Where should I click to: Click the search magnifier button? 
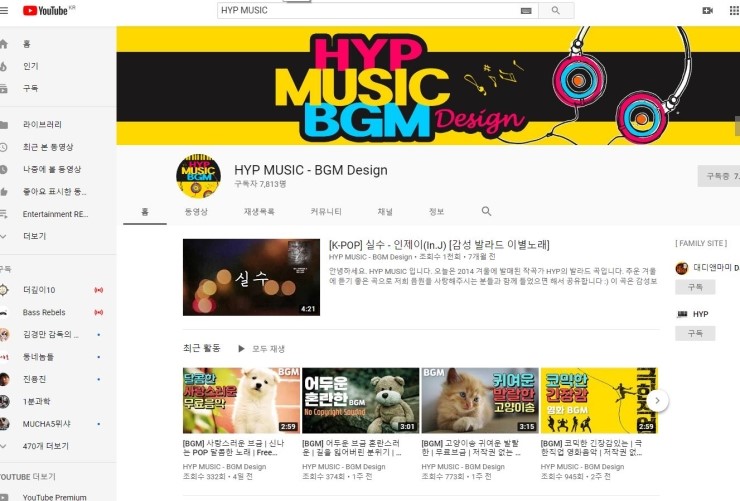point(556,10)
